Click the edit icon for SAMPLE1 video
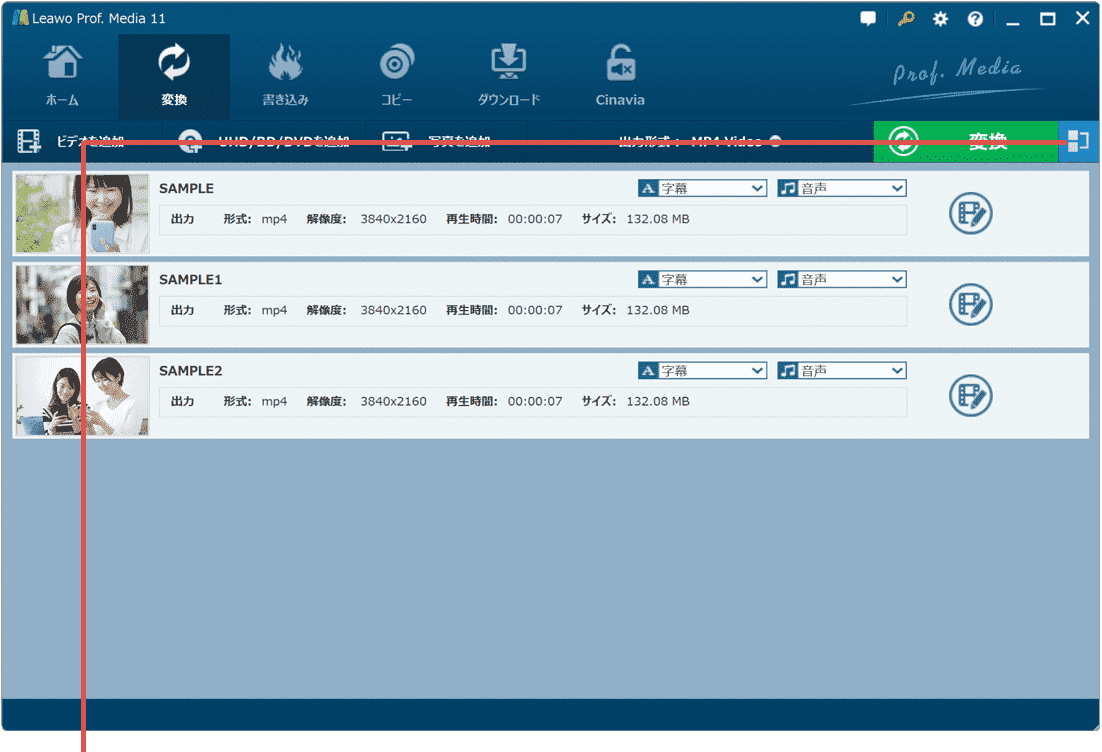 pyautogui.click(x=970, y=304)
